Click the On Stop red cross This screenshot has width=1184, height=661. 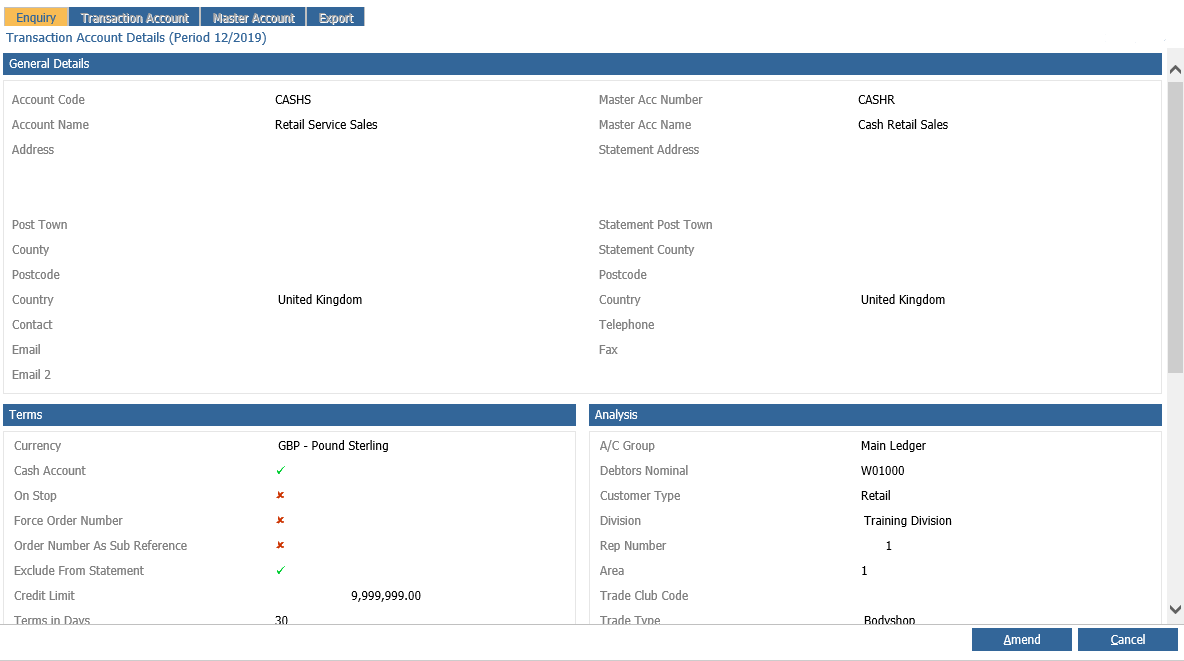click(280, 496)
